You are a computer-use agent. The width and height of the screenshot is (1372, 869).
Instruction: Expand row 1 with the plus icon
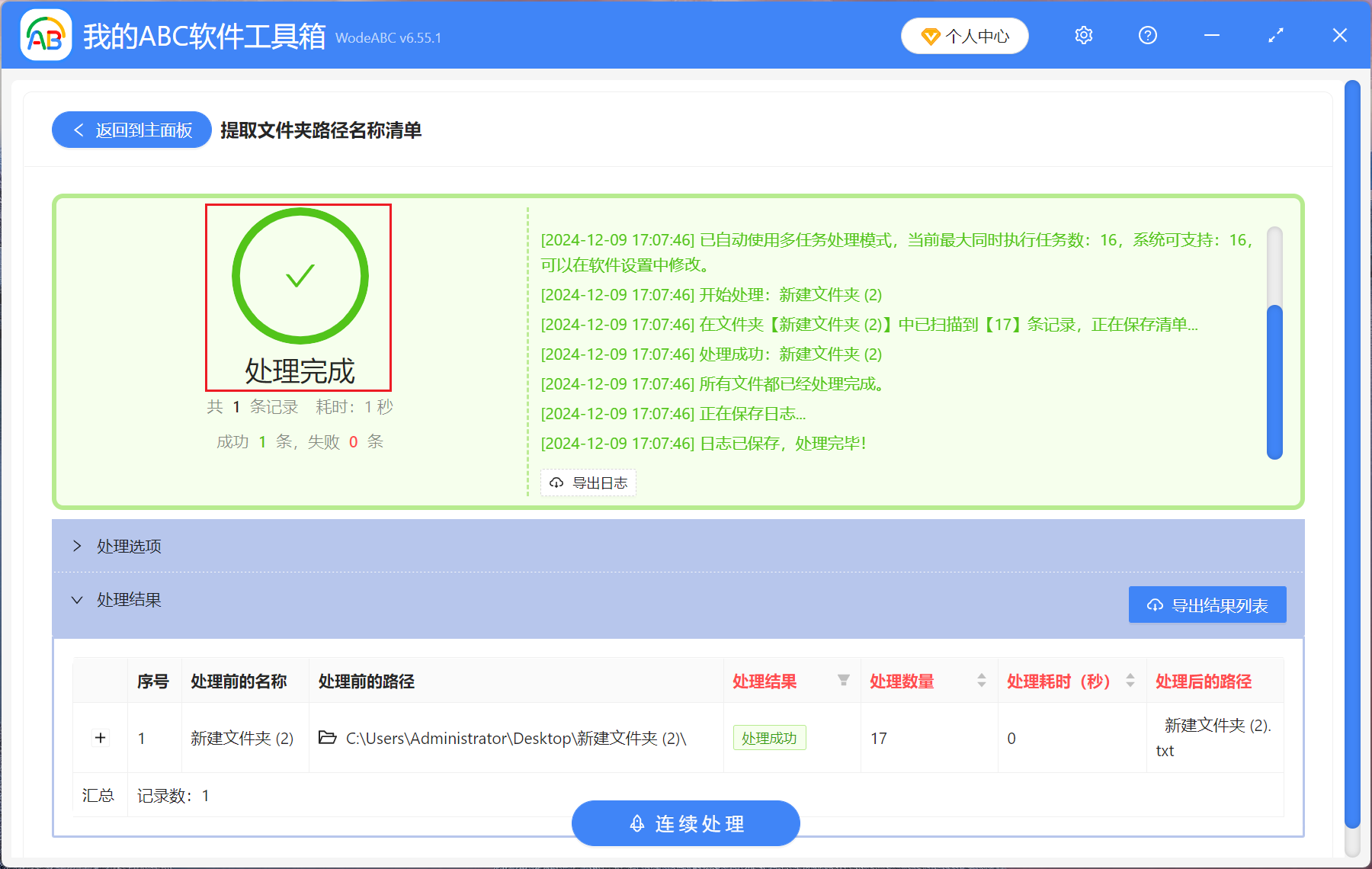[100, 738]
